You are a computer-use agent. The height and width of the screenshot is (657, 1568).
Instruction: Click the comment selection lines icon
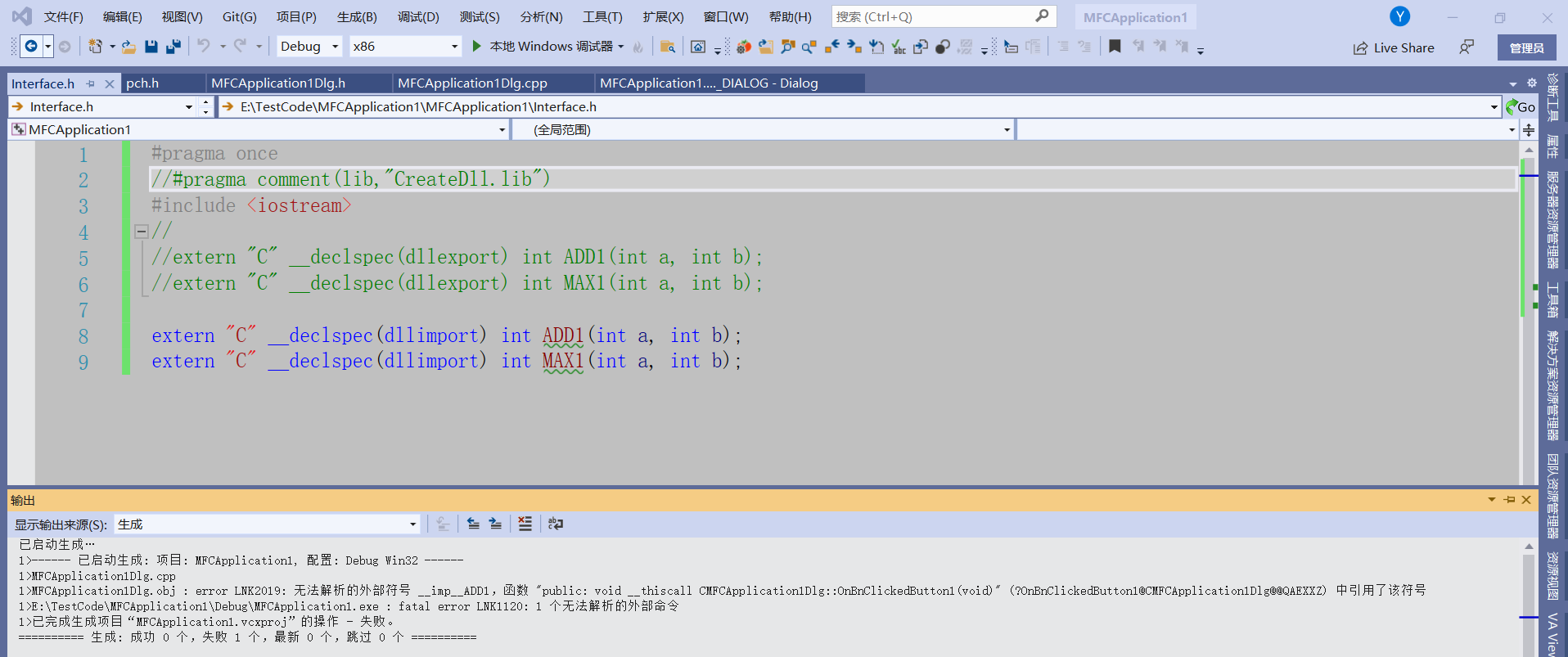pyautogui.click(x=1063, y=47)
